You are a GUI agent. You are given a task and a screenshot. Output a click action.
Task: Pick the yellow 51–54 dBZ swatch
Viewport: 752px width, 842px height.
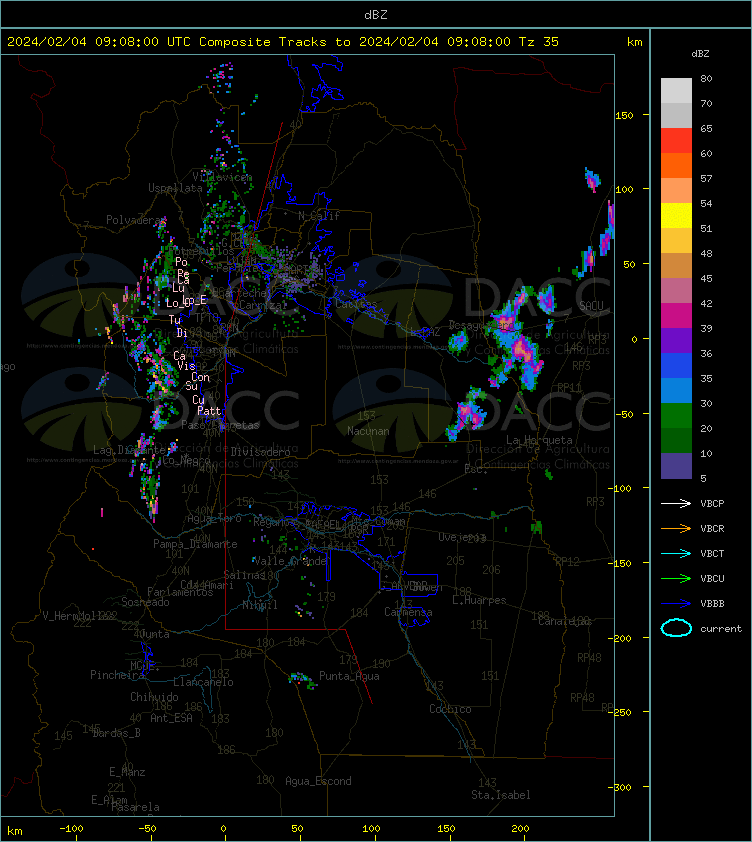[x=676, y=215]
